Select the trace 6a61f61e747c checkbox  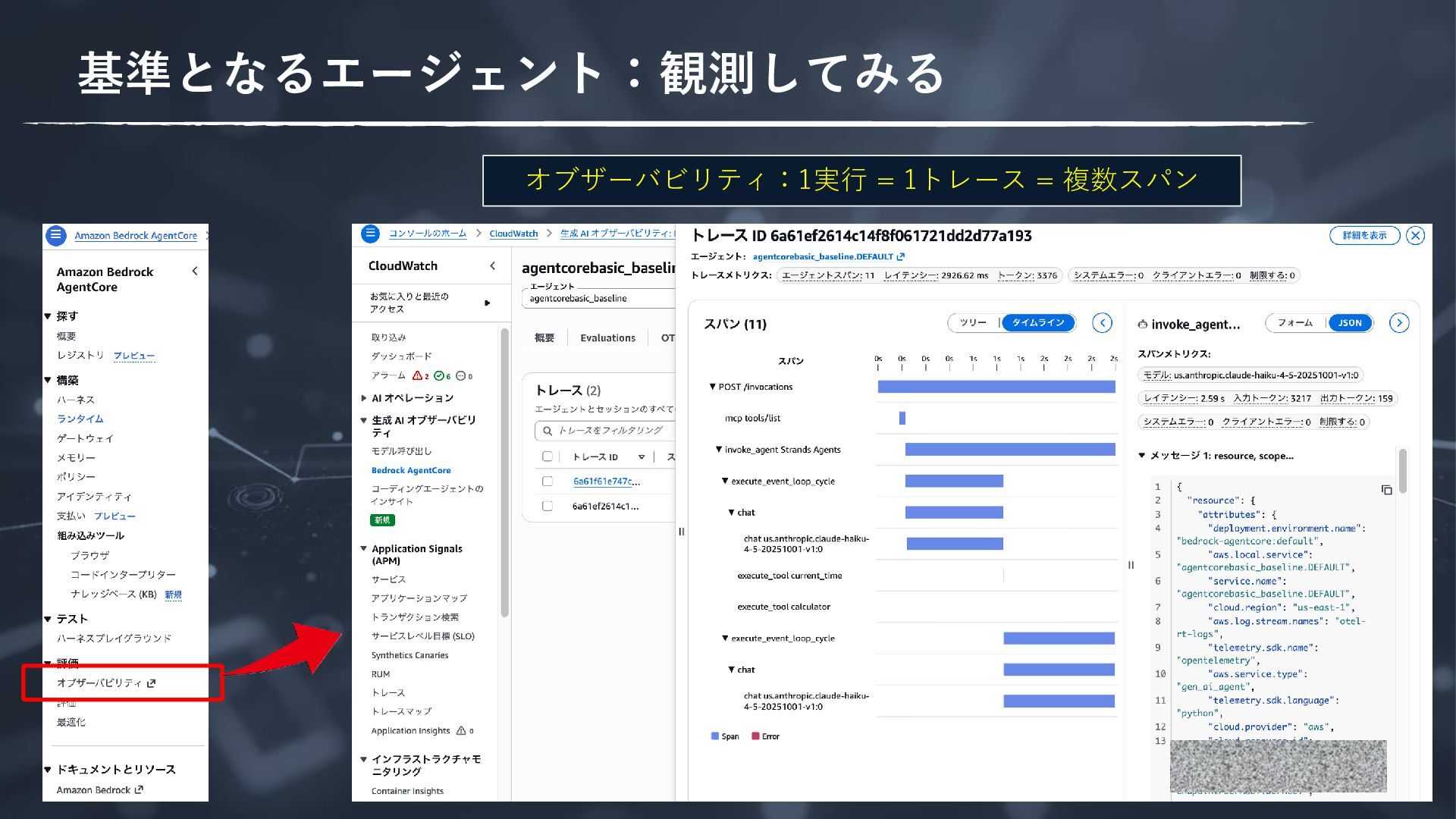coord(548,482)
